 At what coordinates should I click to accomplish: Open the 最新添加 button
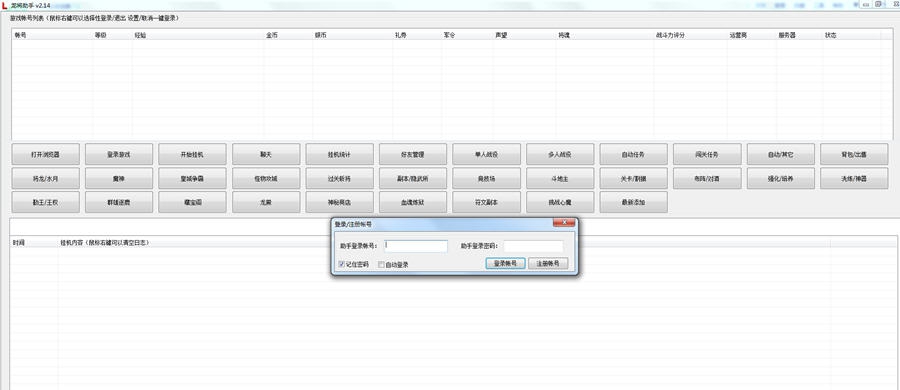(634, 202)
